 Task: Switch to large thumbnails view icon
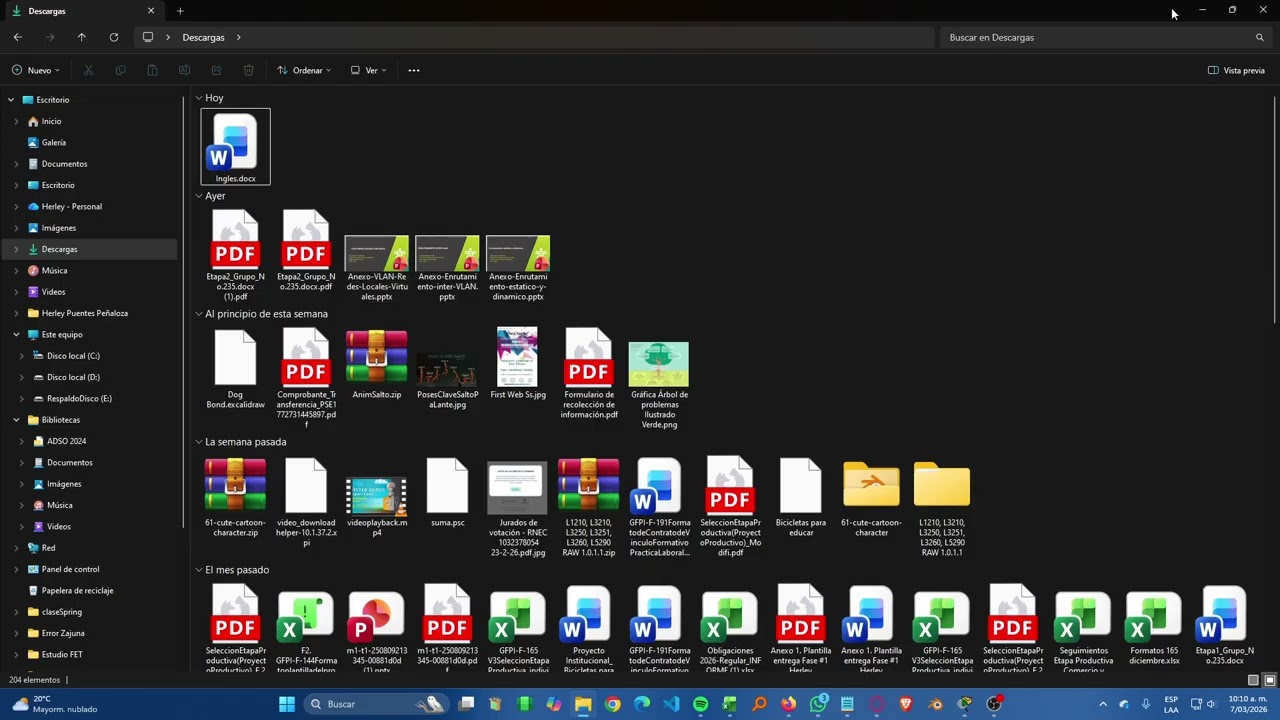click(x=1270, y=680)
